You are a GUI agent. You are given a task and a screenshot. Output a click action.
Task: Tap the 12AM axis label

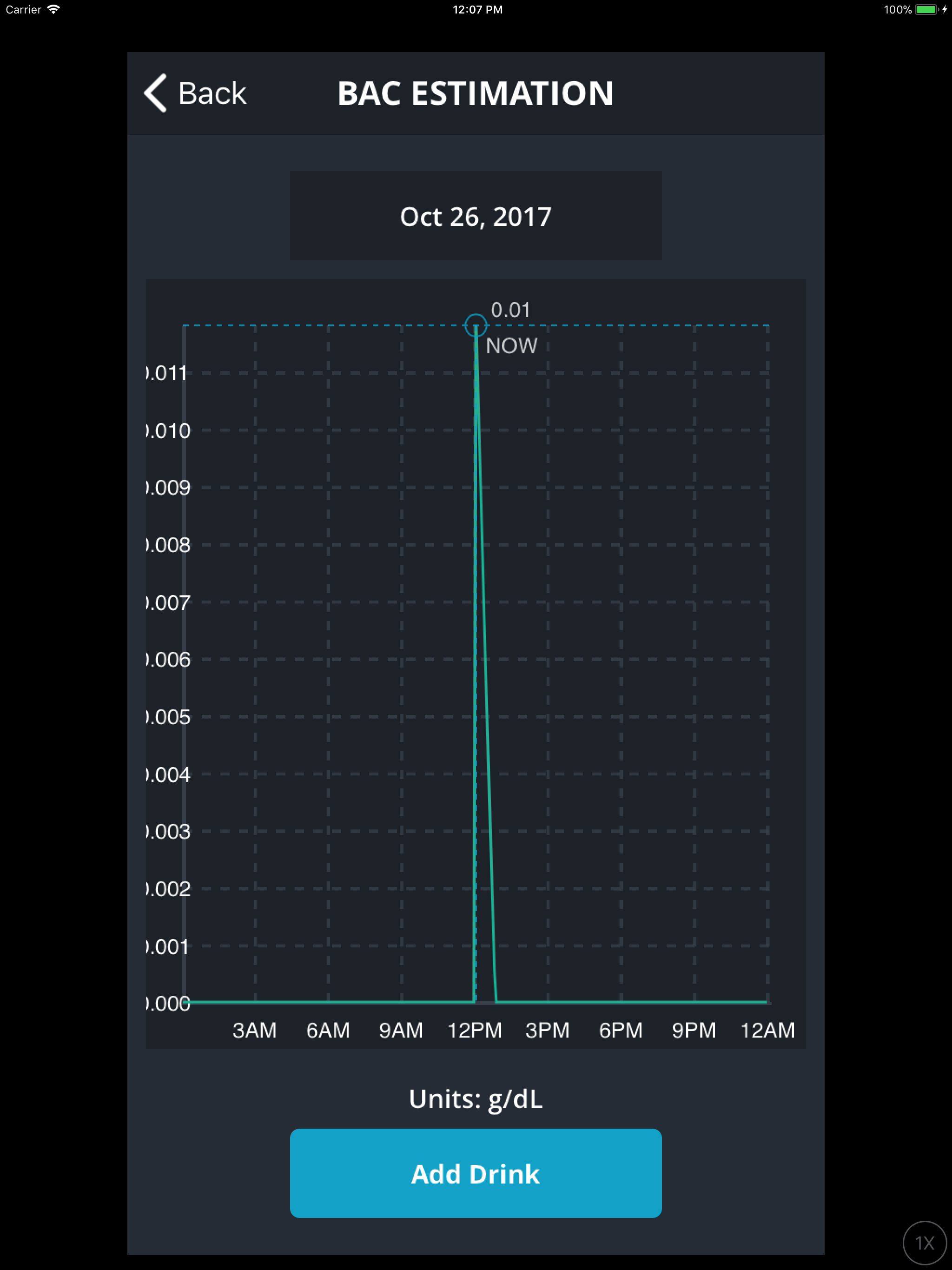pos(767,1030)
